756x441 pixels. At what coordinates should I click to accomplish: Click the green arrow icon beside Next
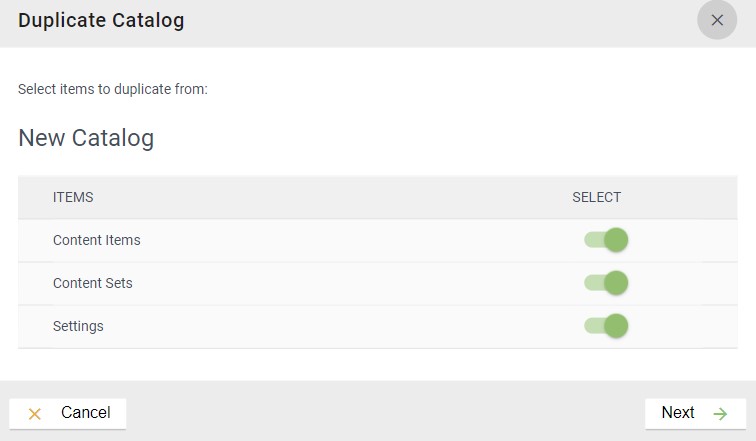point(720,413)
